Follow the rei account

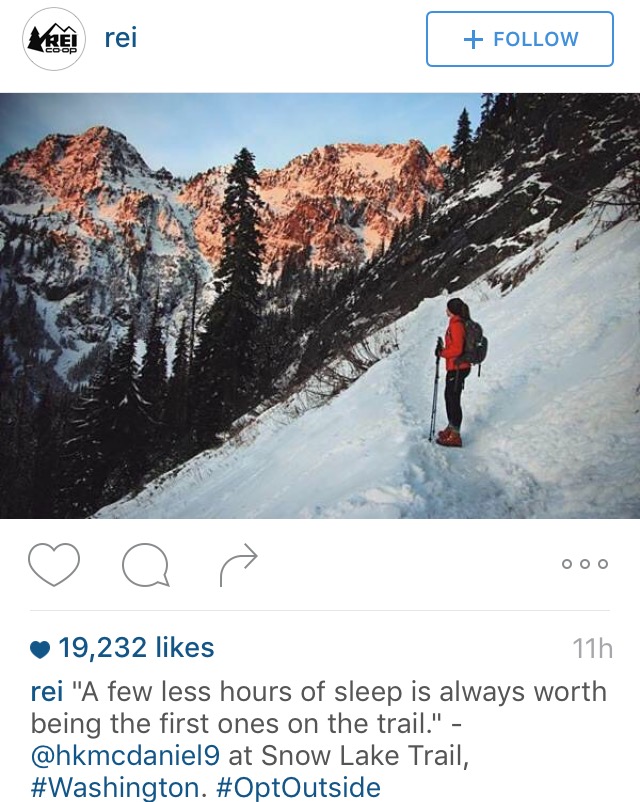click(520, 39)
